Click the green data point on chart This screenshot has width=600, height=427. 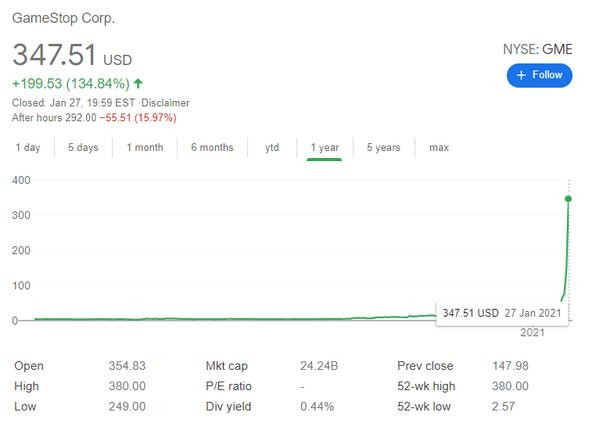tap(569, 199)
